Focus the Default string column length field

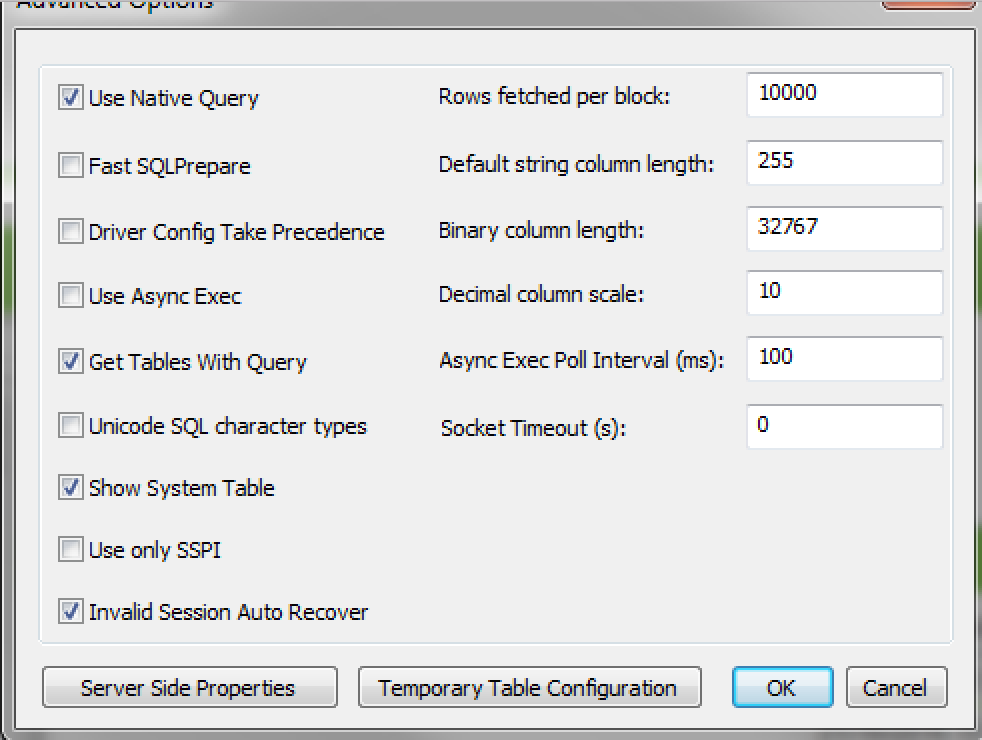tap(844, 162)
